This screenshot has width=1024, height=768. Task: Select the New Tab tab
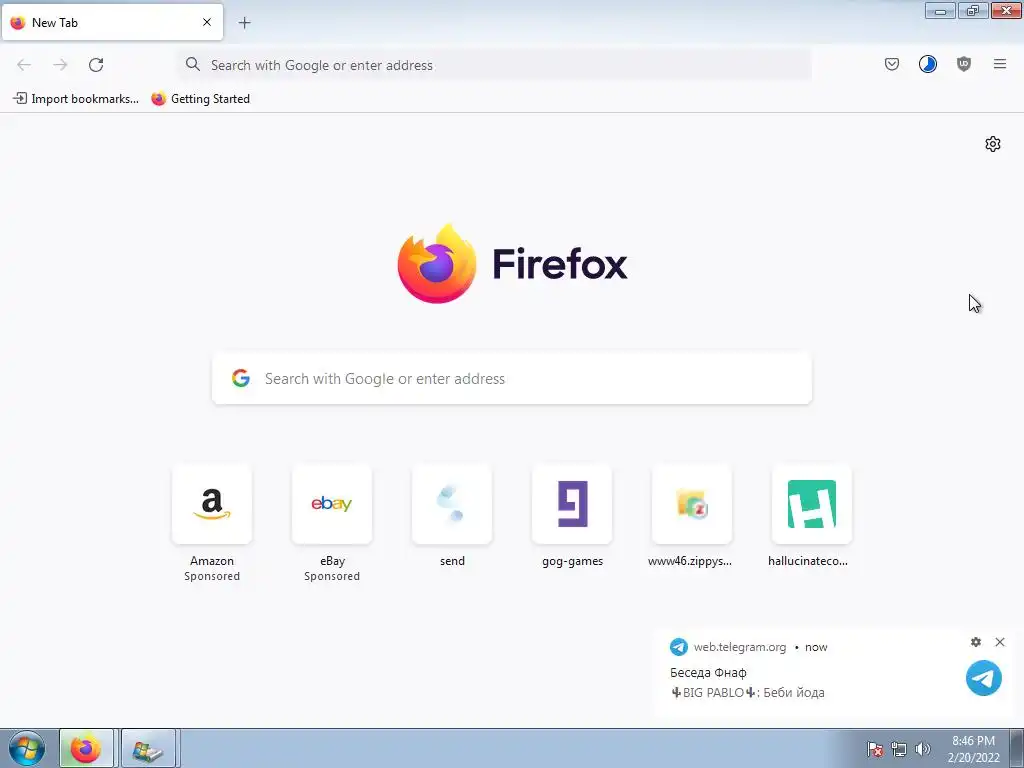[112, 22]
